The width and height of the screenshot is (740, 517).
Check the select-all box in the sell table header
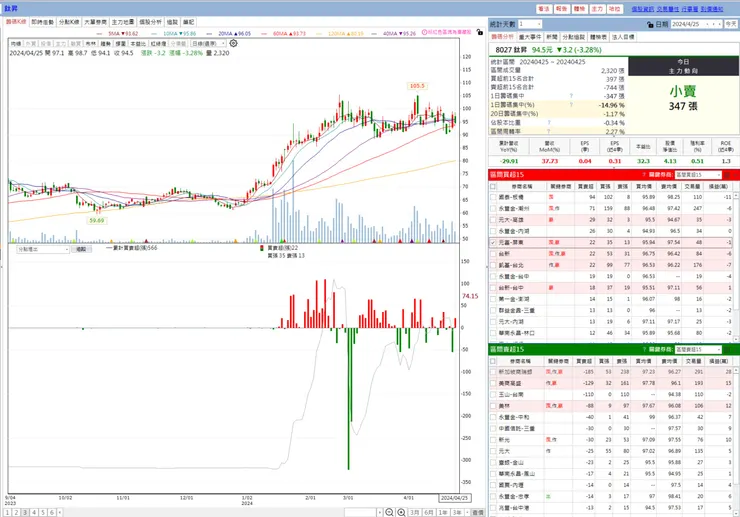pos(493,361)
